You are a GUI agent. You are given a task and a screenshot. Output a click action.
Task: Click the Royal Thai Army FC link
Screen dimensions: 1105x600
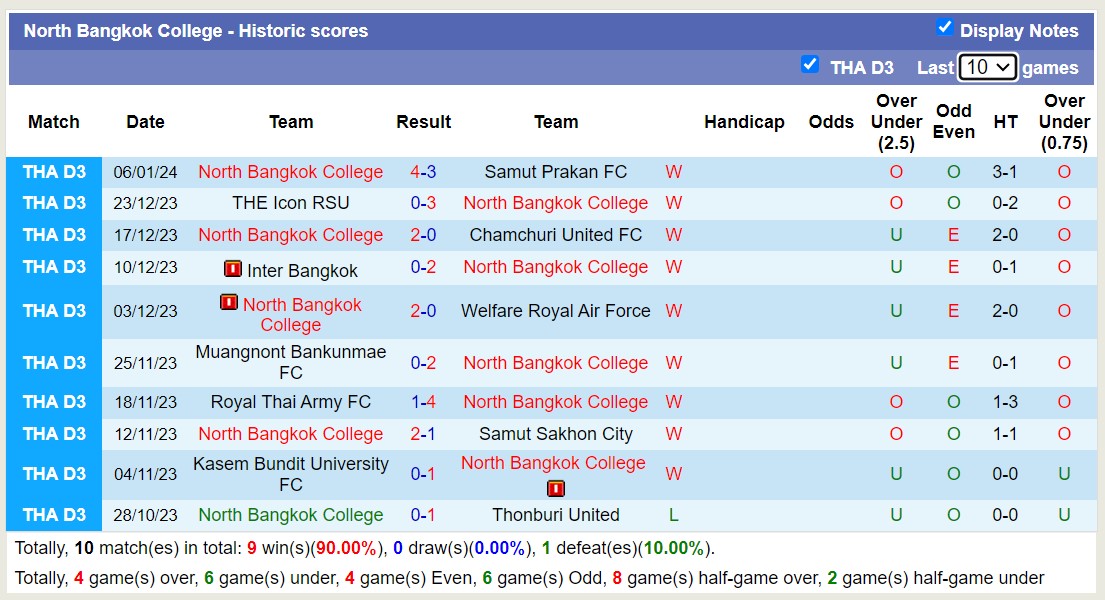click(291, 402)
